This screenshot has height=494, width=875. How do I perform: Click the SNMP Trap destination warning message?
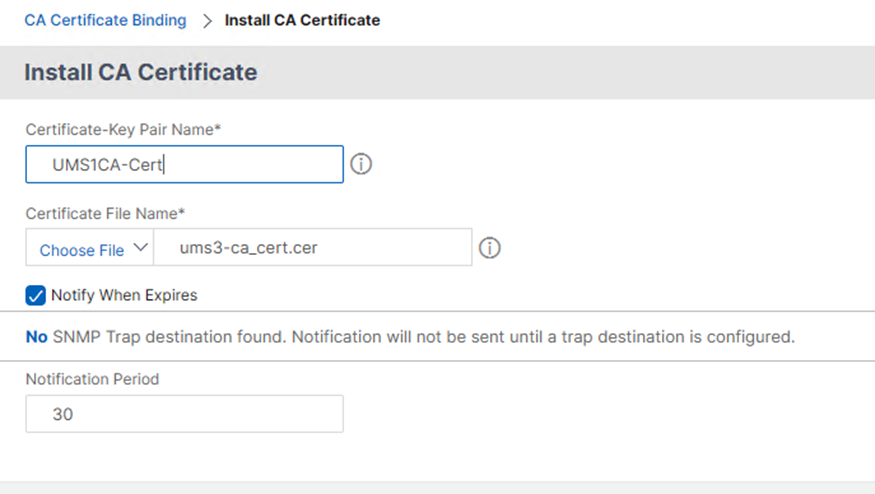[420, 337]
